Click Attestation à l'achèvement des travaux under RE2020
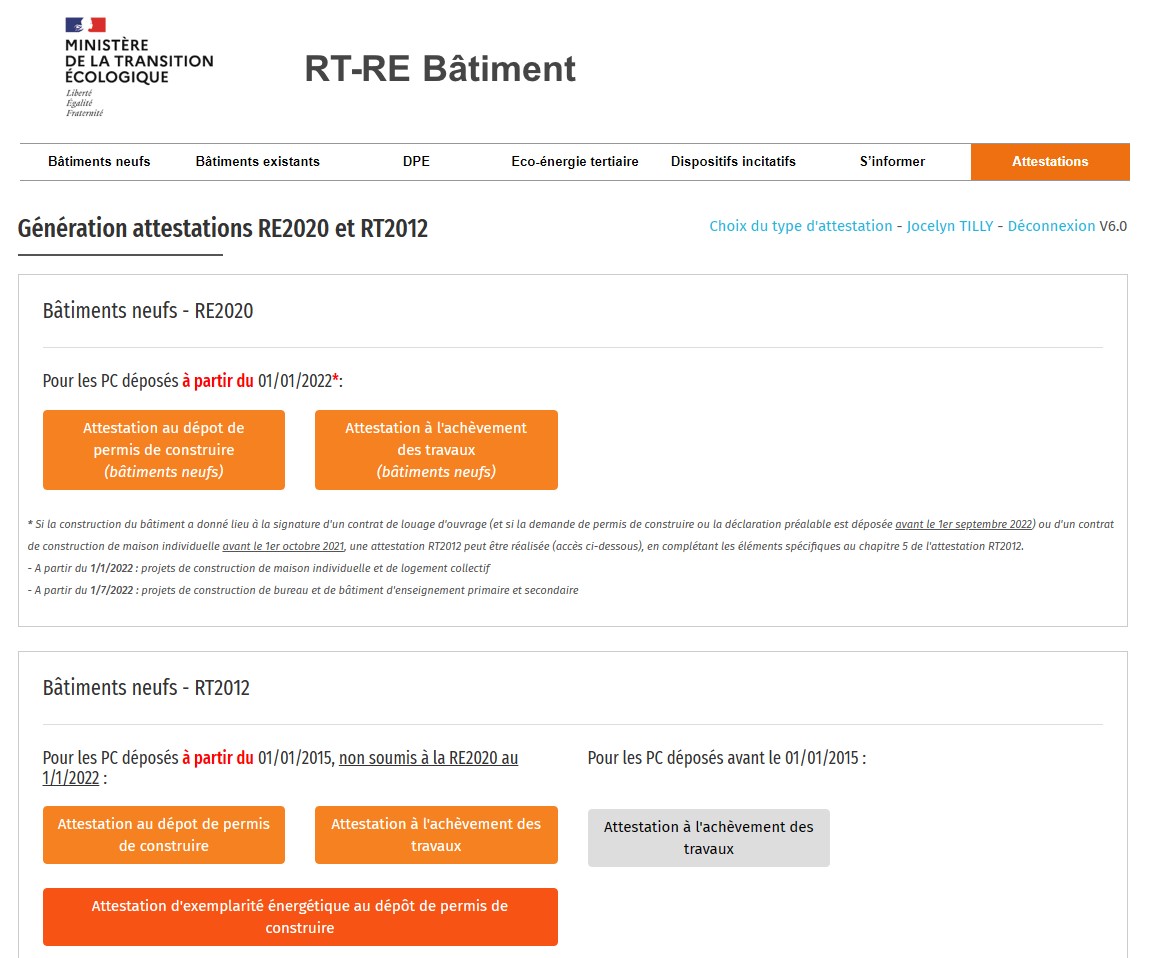 coord(436,450)
